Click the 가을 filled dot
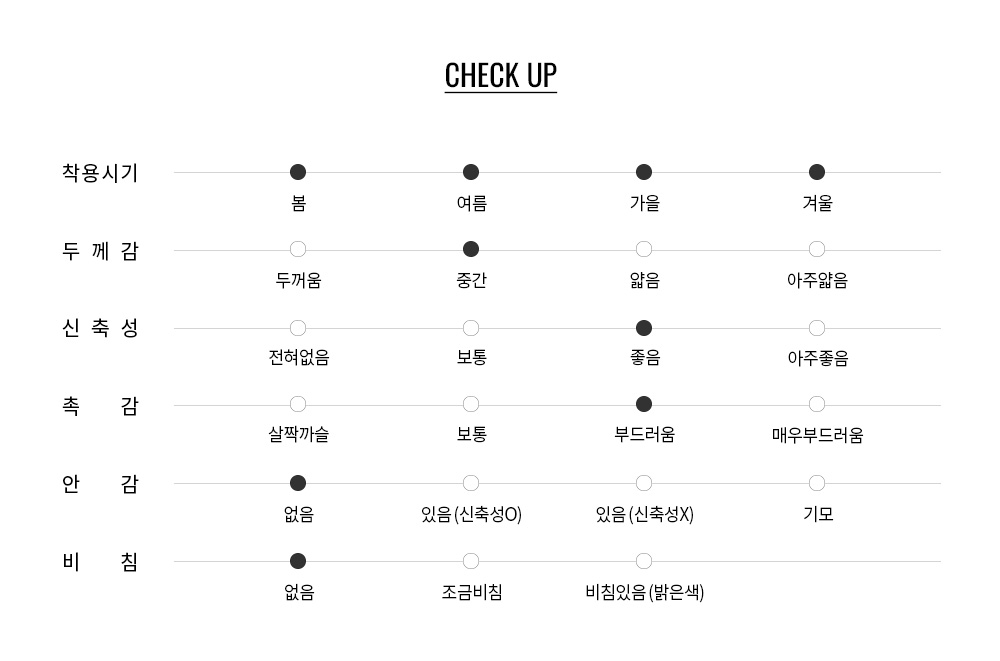 (x=644, y=172)
